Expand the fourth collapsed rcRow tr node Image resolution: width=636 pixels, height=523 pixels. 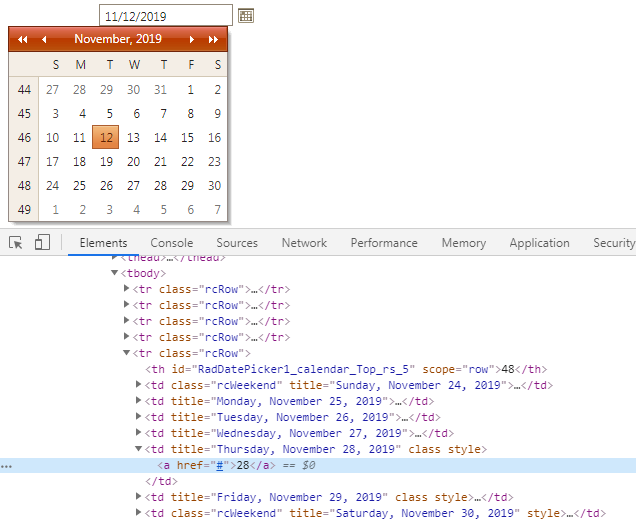click(x=126, y=336)
